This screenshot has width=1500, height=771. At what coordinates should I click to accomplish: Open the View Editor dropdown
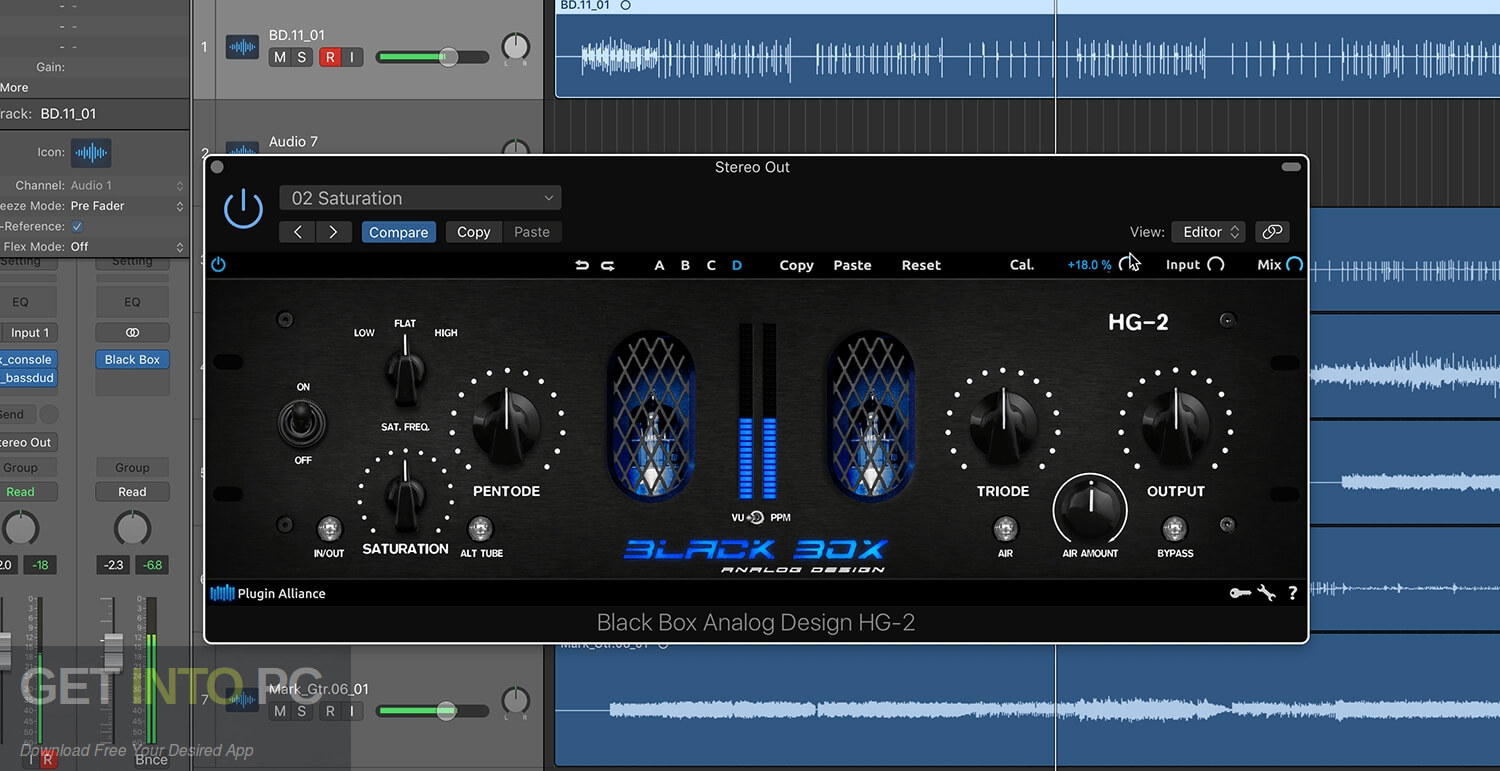[1208, 232]
